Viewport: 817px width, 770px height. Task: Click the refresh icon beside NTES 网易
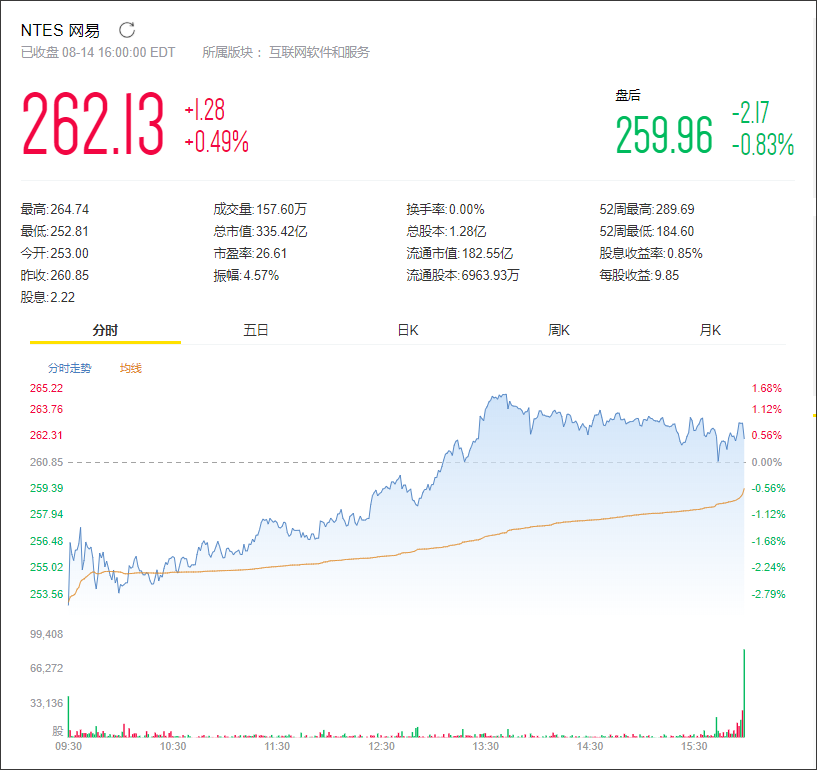pyautogui.click(x=127, y=29)
